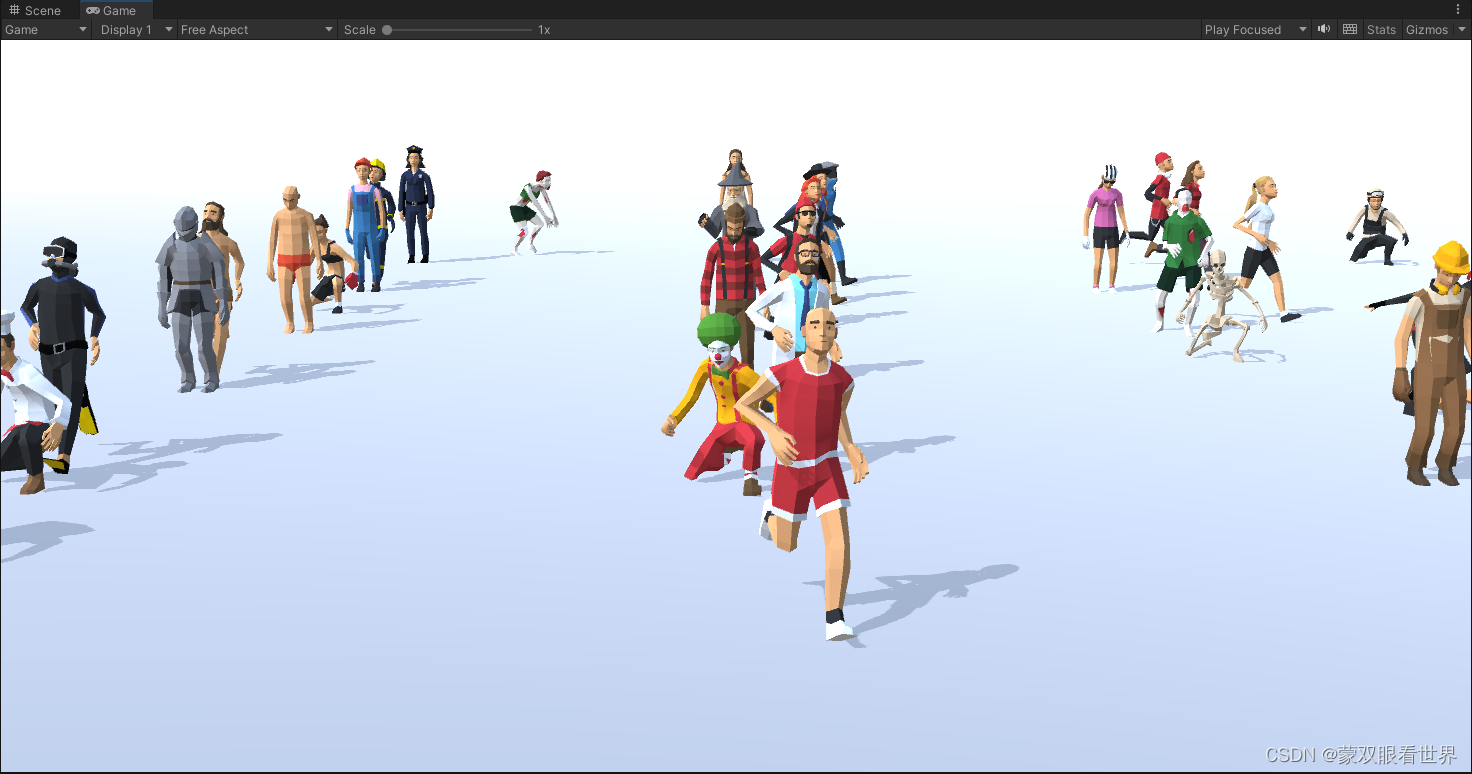Screen dimensions: 1472x774
Task: Switch to the Scene tab
Action: click(42, 10)
